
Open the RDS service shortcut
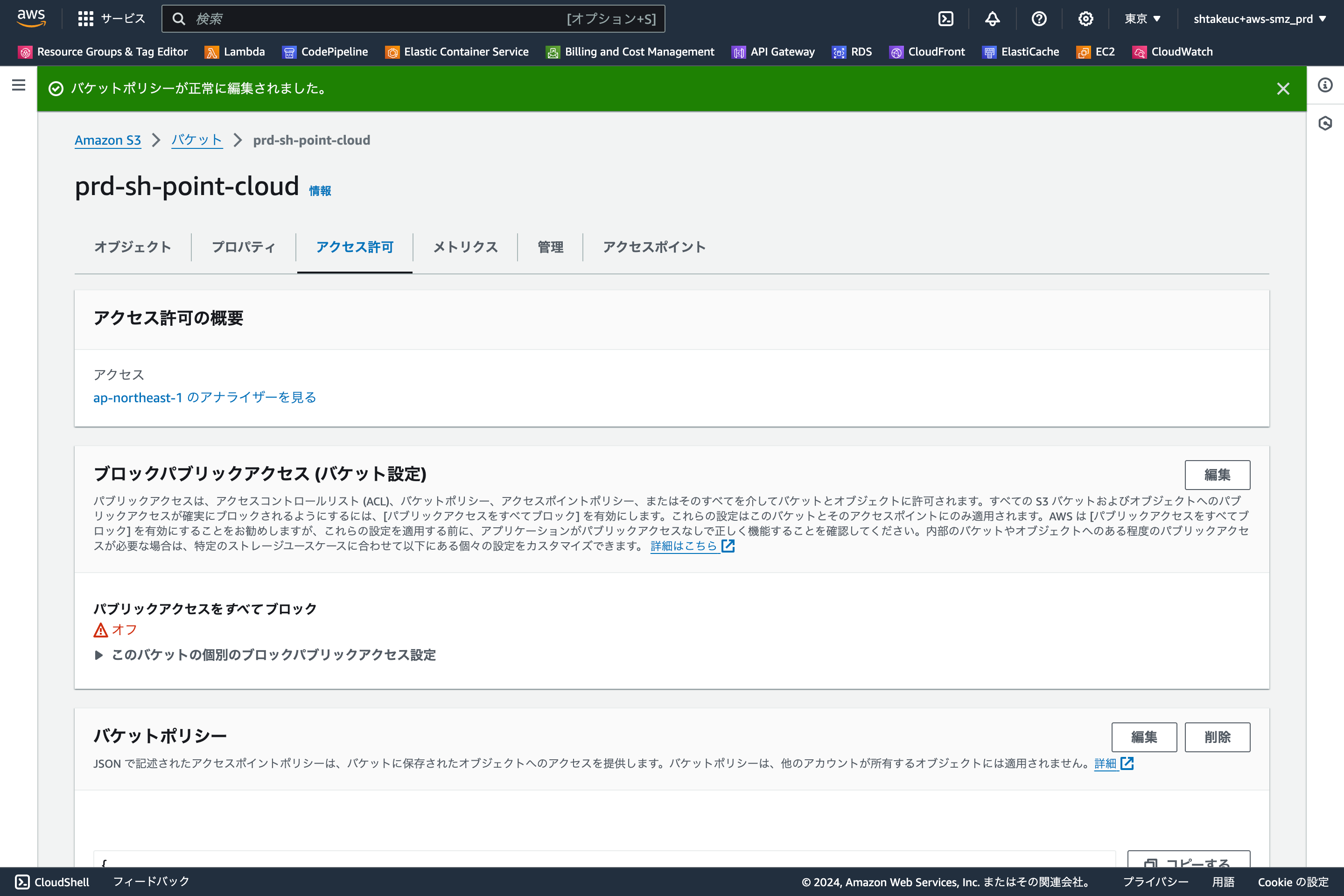point(861,51)
